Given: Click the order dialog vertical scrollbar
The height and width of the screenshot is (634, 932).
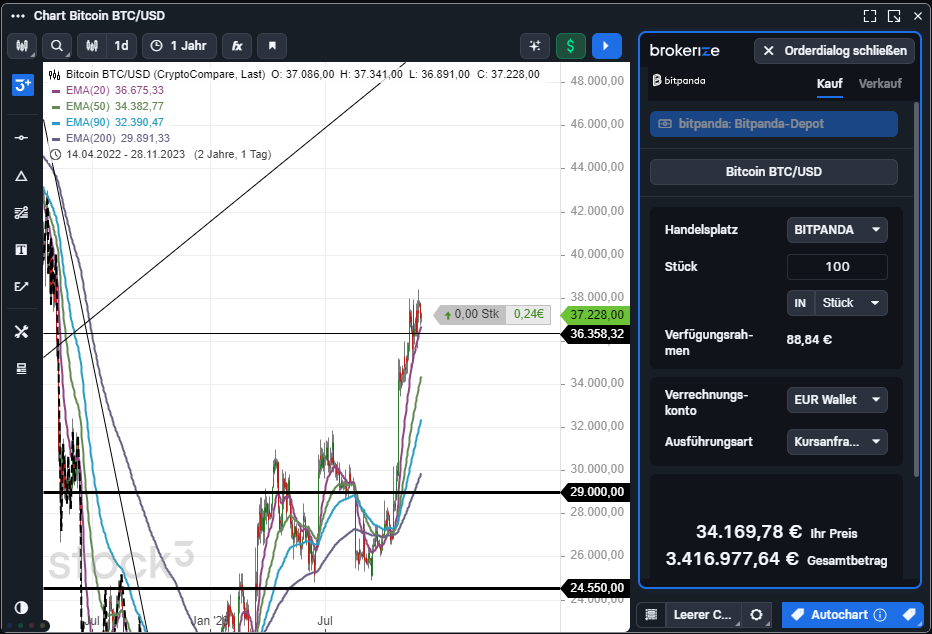Looking at the screenshot, I should (x=916, y=289).
